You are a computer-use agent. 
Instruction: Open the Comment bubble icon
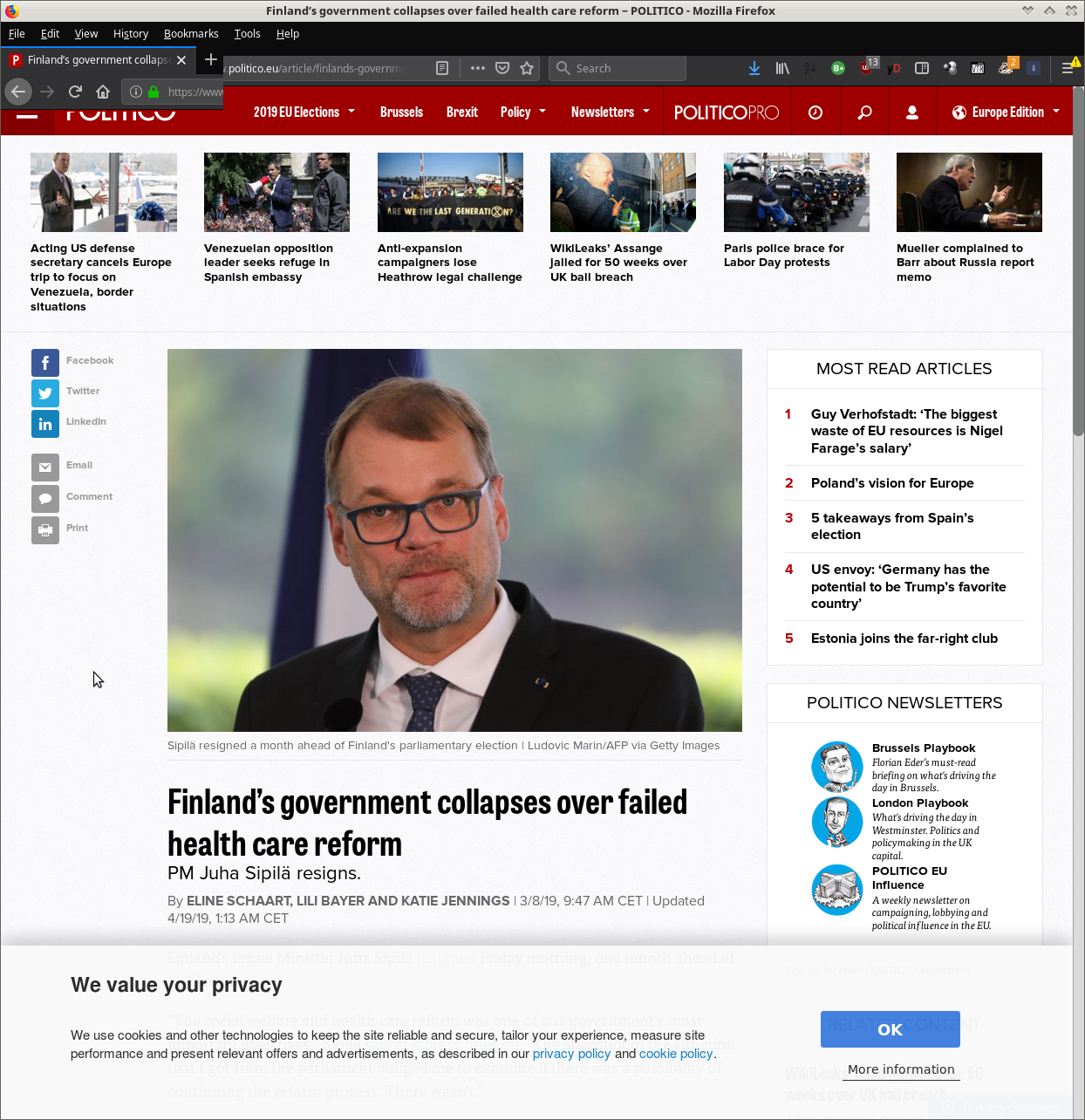[45, 498]
